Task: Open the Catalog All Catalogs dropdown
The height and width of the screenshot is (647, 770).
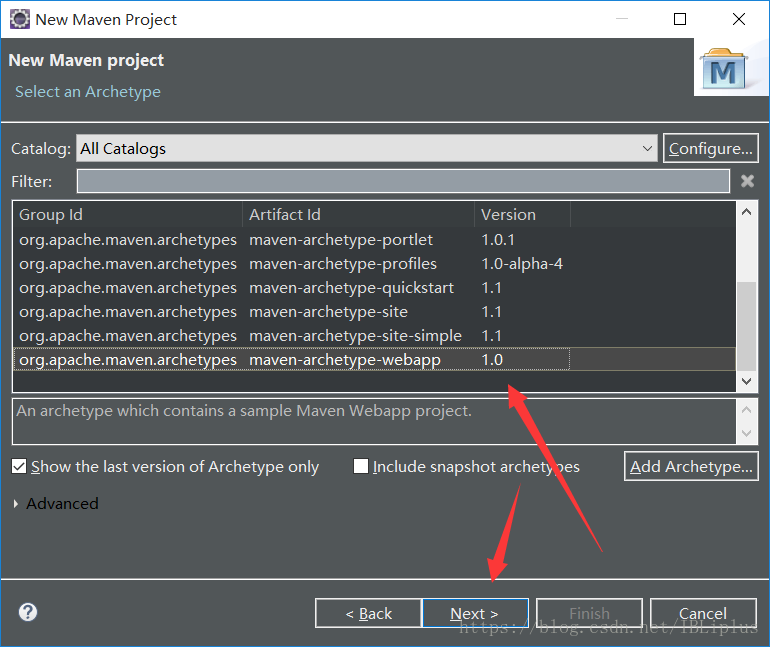Action: click(366, 148)
